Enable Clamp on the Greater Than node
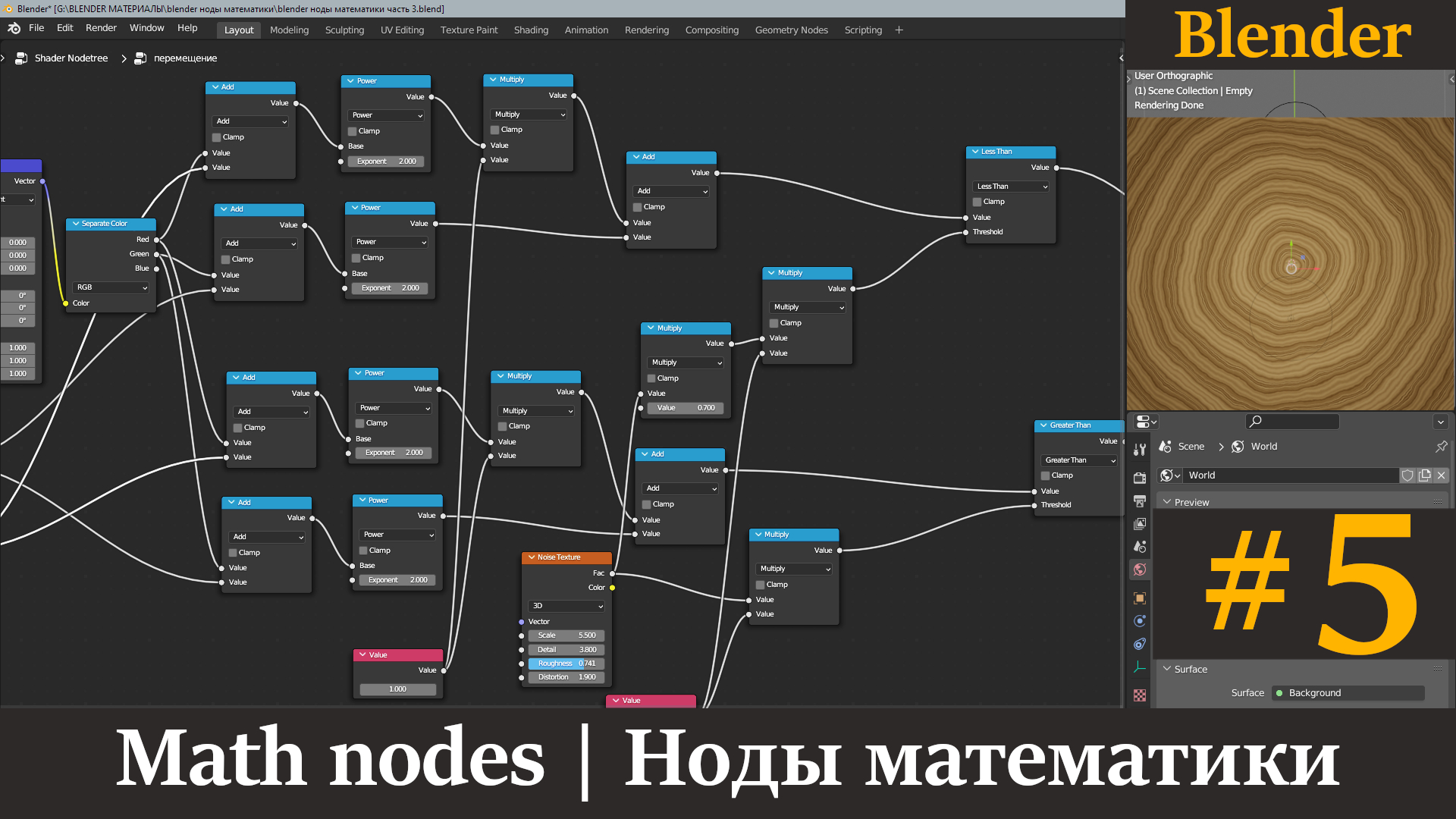This screenshot has height=819, width=1456. 1046,475
